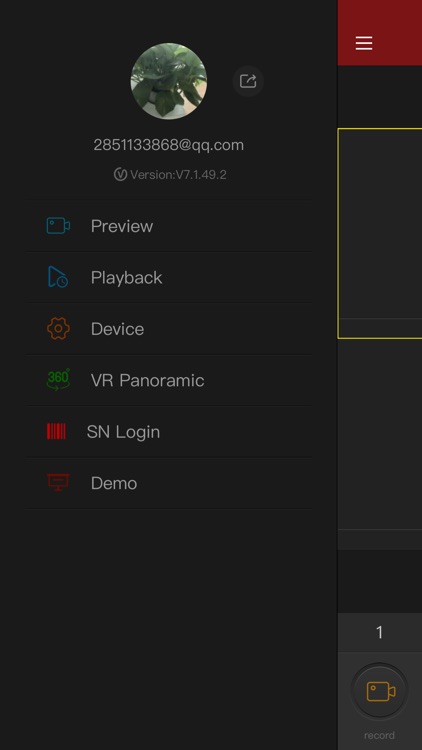Open the Device menu item
Viewport: 422px width, 750px height.
(169, 329)
